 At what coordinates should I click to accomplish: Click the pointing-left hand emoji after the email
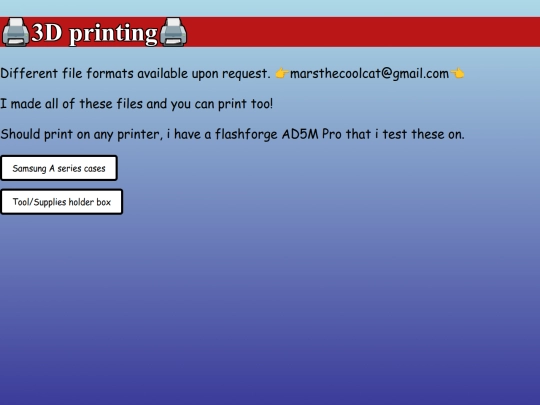pos(457,73)
